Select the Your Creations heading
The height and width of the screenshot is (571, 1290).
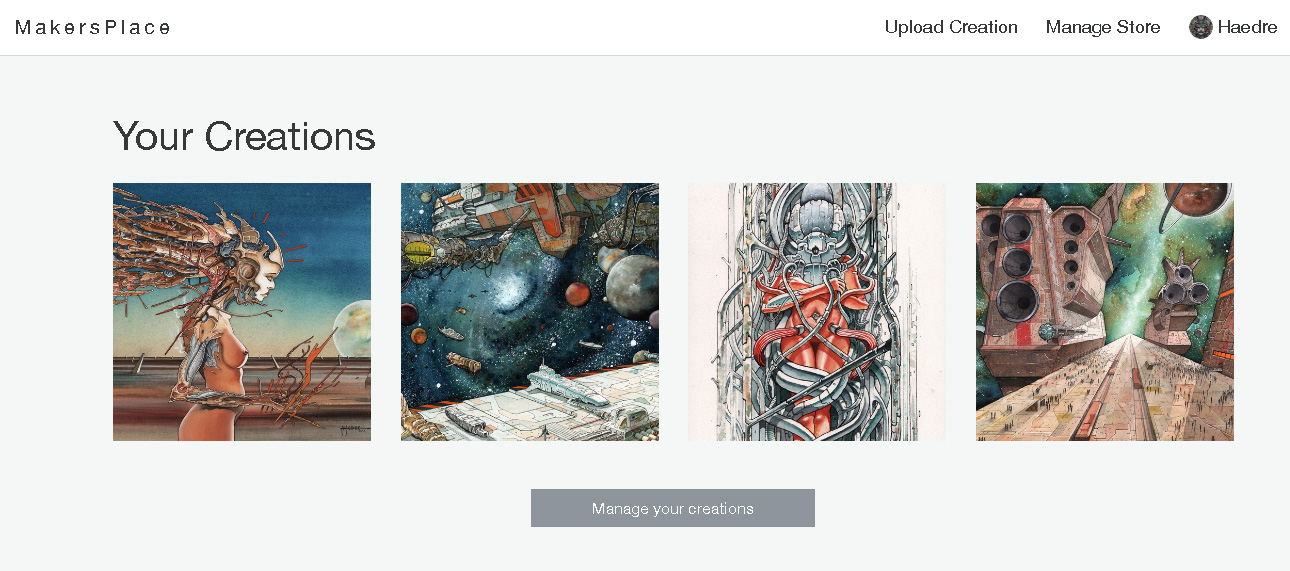coord(244,136)
